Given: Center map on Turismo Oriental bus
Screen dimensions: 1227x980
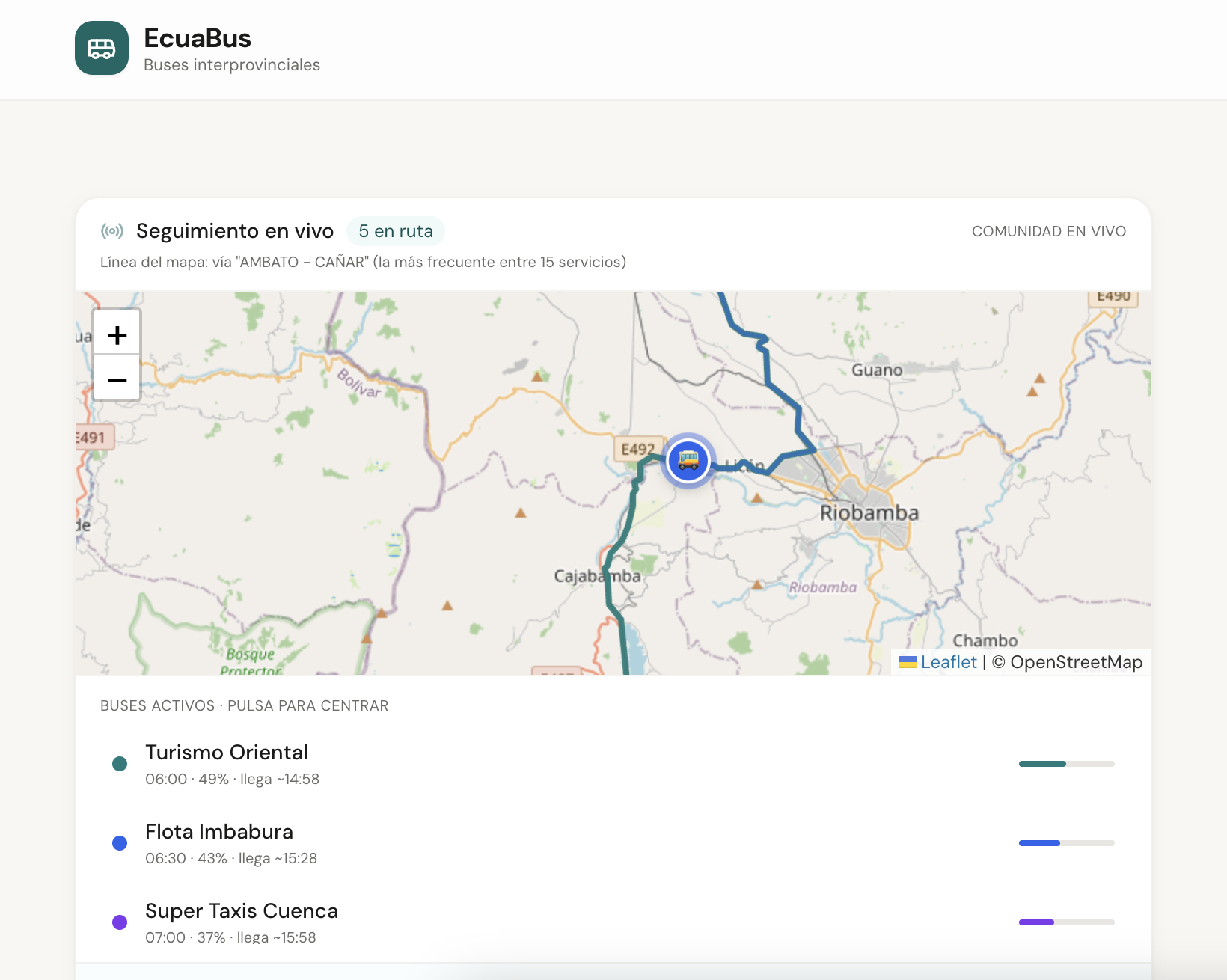Looking at the screenshot, I should pyautogui.click(x=613, y=764).
